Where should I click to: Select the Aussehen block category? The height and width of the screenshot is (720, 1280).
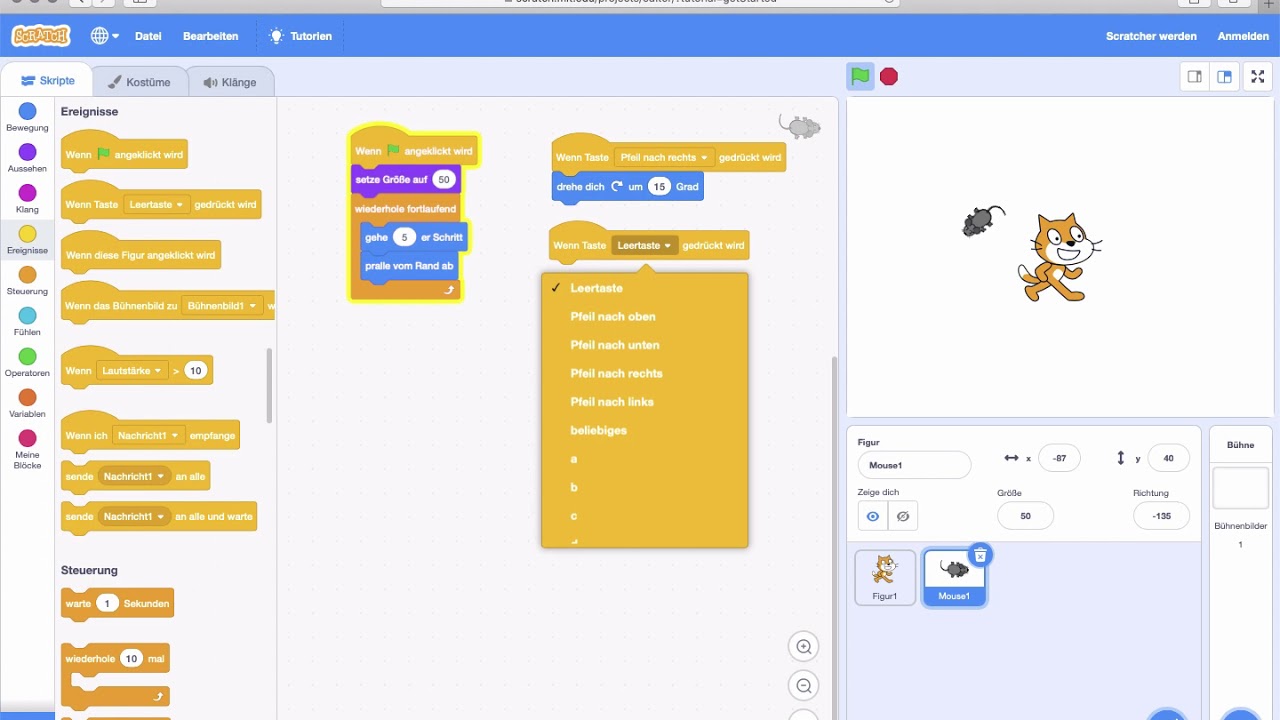pyautogui.click(x=27, y=158)
